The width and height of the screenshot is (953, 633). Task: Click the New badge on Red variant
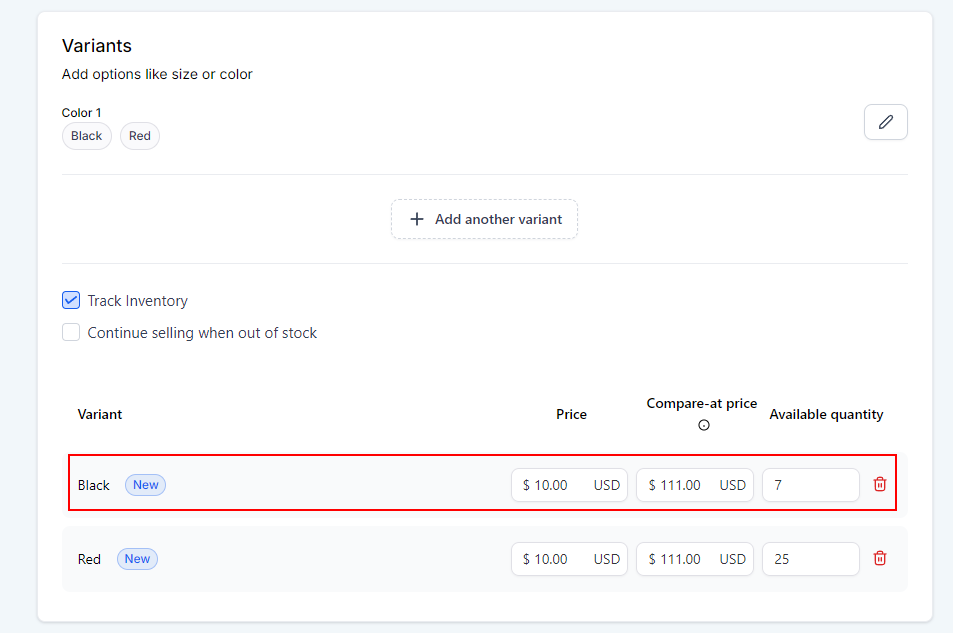137,559
